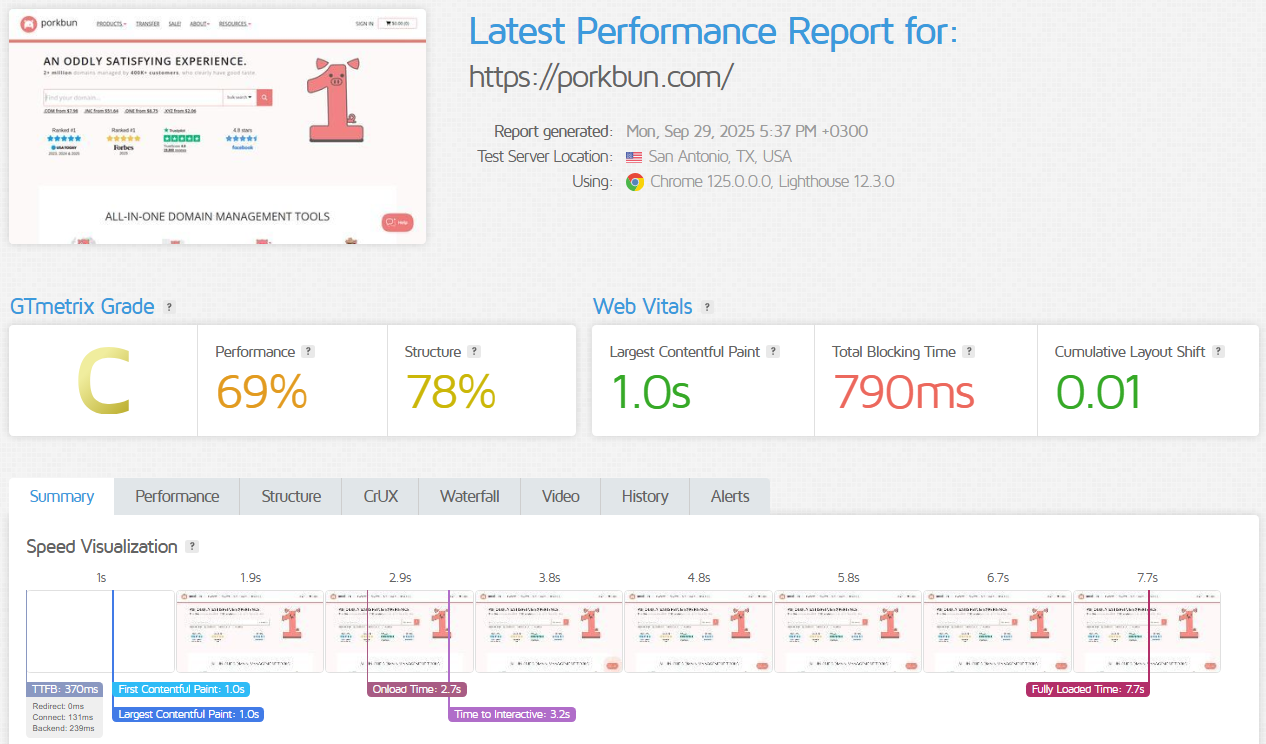
Task: Open the Structure tab
Action: click(x=291, y=496)
